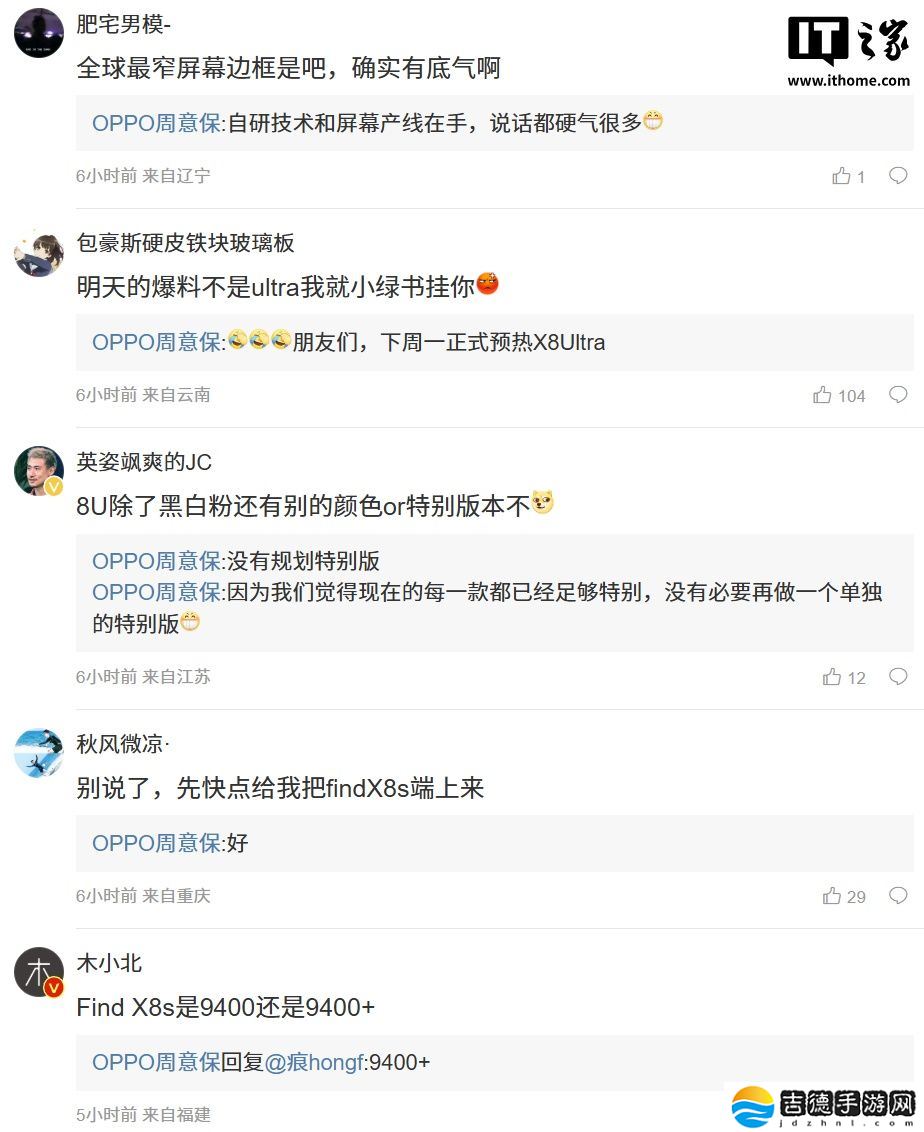This screenshot has width=924, height=1132.
Task: Like 秋风微凉's findX8s comment
Action: [833, 896]
